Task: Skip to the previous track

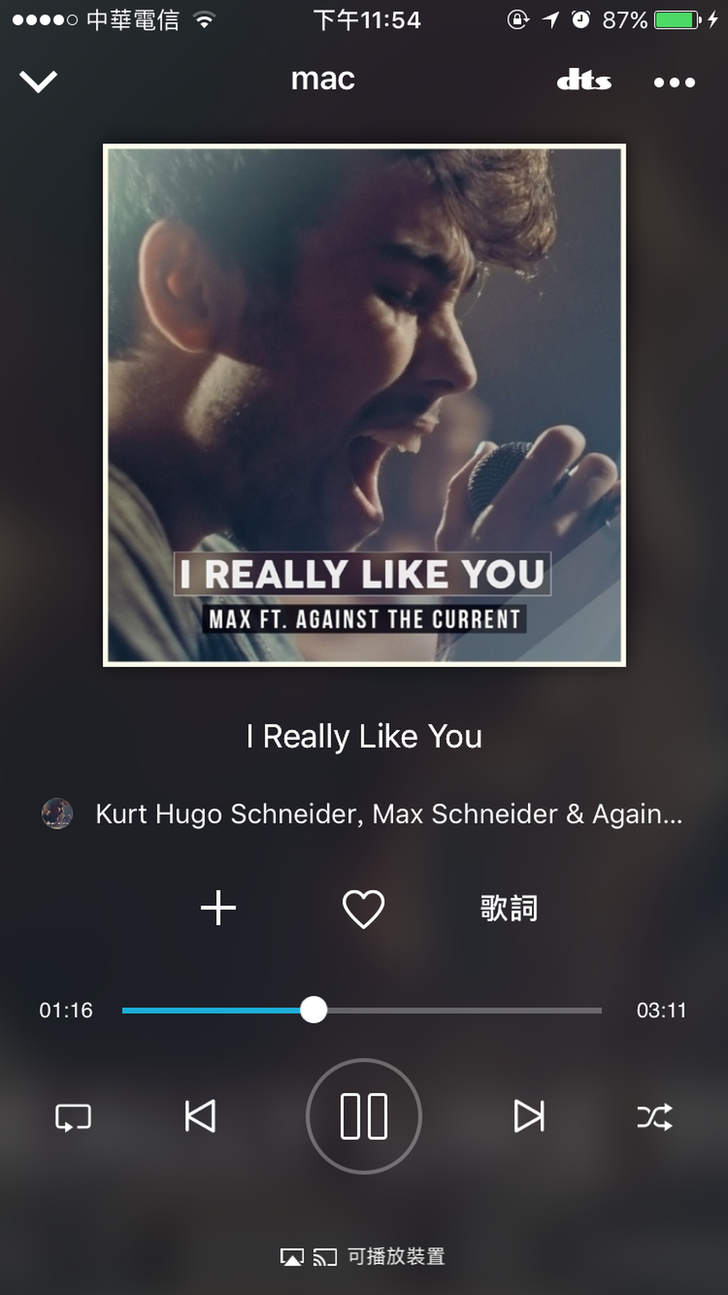Action: click(x=200, y=1116)
